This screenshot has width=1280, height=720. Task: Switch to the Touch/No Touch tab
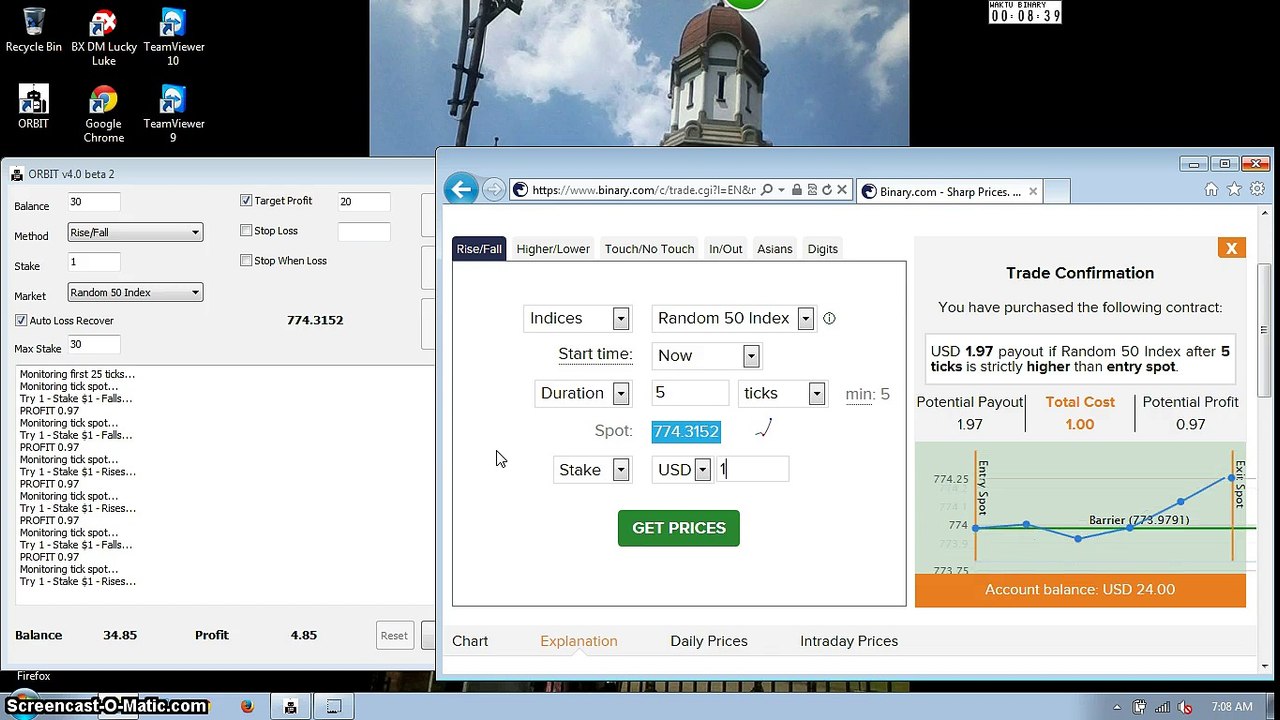tap(649, 249)
